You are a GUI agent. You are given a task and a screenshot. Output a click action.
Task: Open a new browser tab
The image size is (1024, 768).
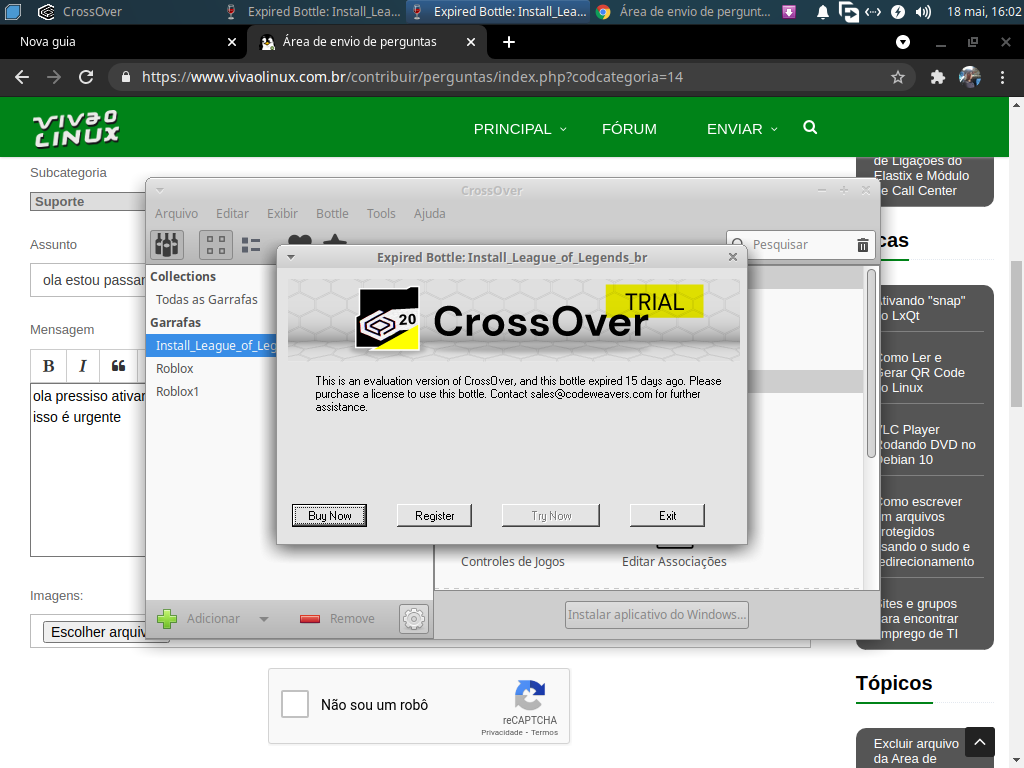tap(509, 42)
